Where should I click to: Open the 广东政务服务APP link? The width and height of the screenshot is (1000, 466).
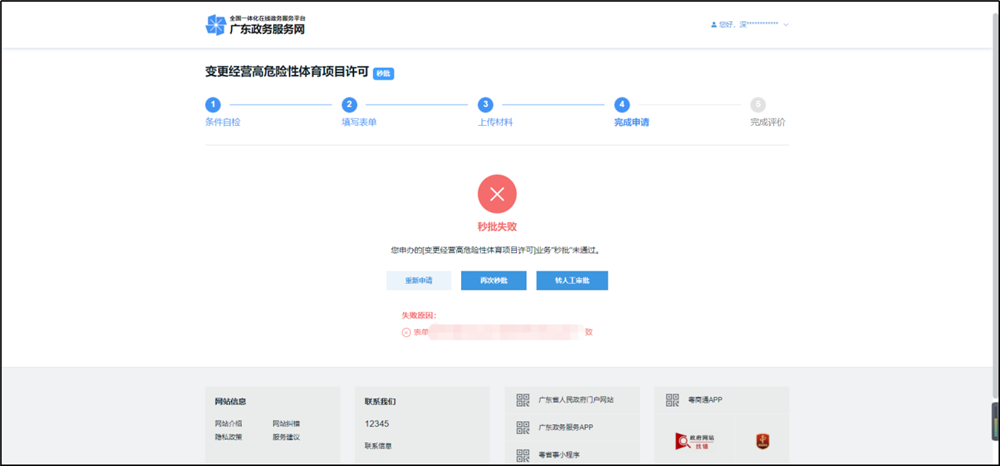pyautogui.click(x=566, y=428)
